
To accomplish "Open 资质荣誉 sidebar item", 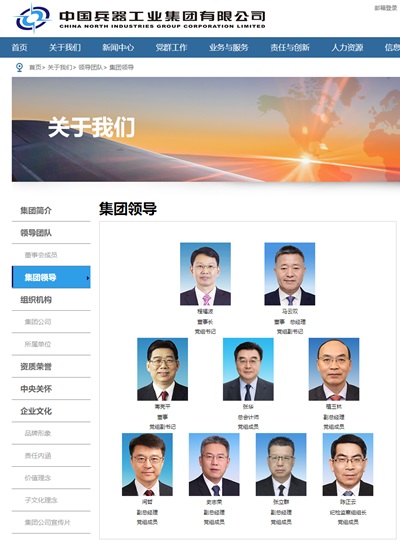I will (36, 366).
